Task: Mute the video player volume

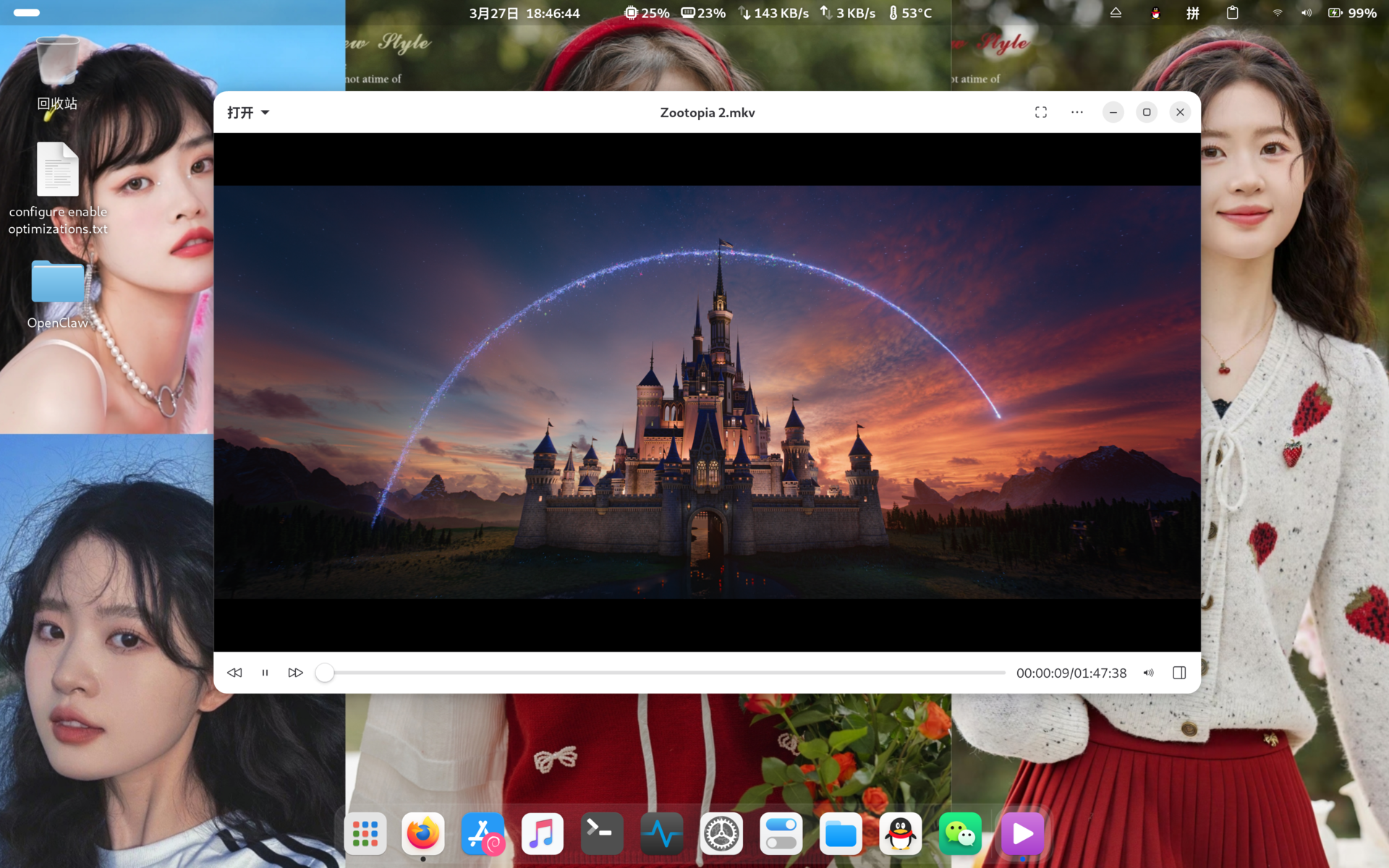Action: click(x=1148, y=673)
